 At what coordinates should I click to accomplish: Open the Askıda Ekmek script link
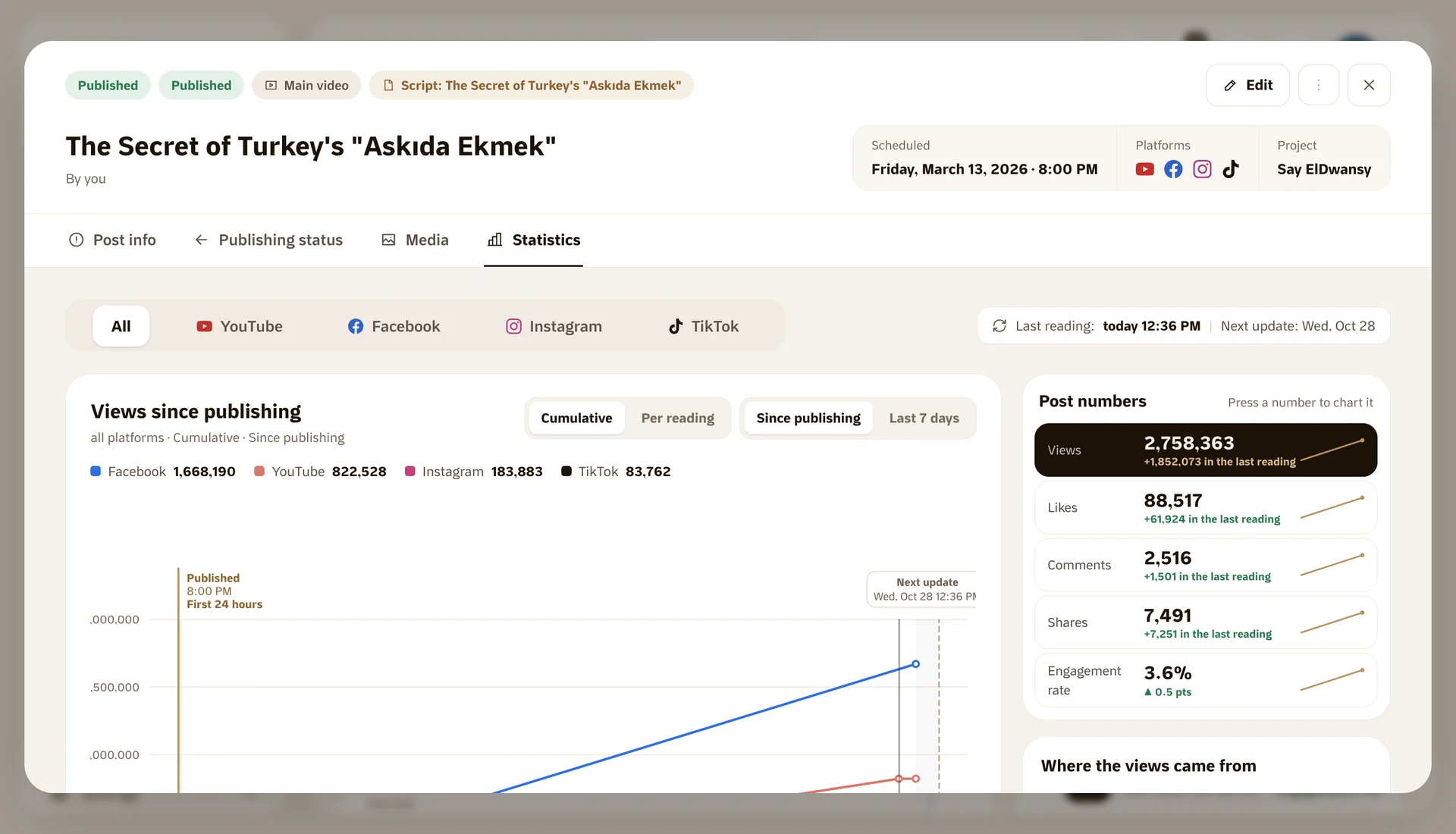click(532, 85)
